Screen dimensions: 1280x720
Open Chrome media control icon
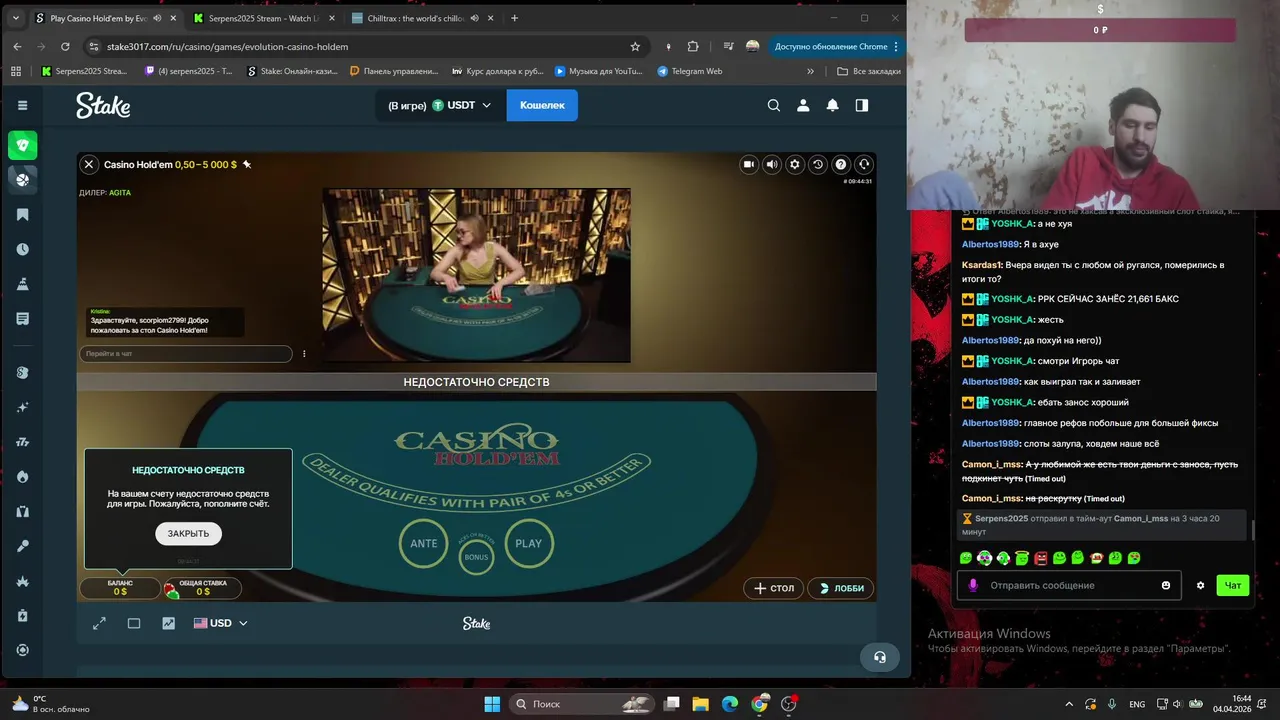727,46
